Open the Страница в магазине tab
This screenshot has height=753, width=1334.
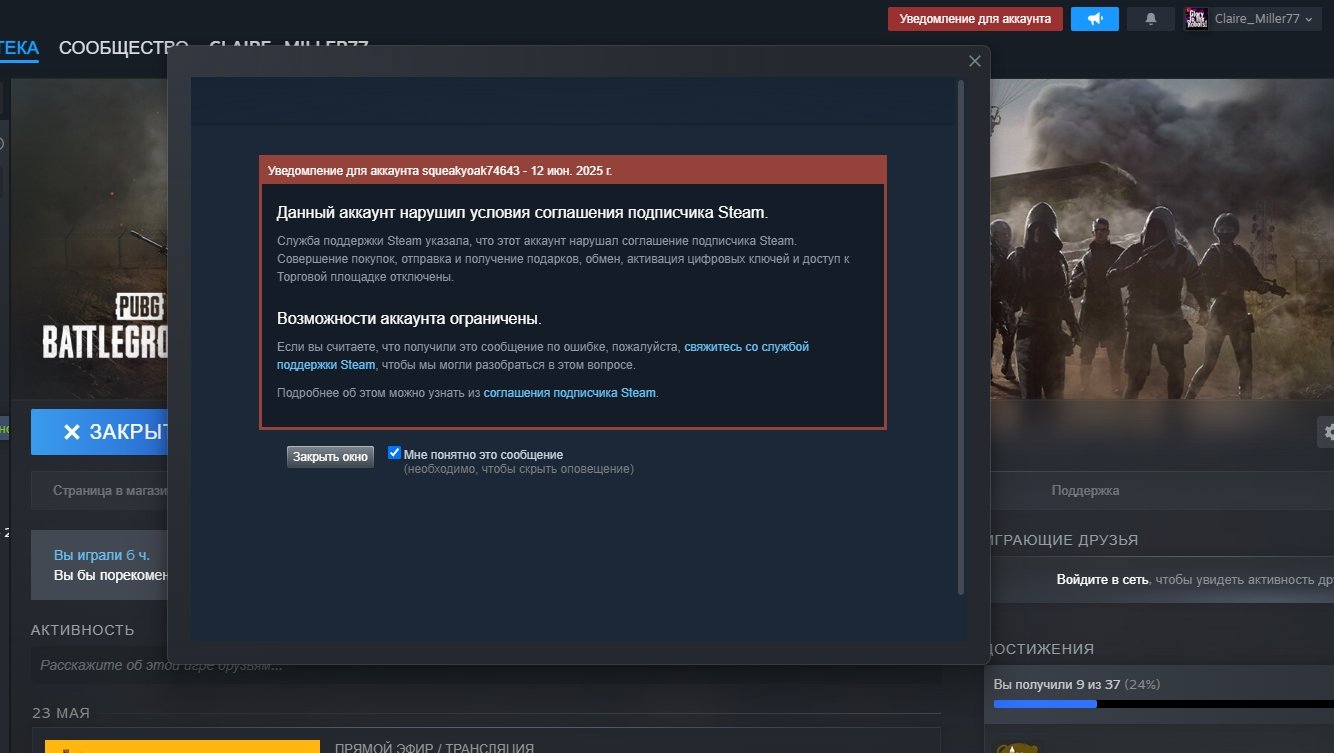110,491
